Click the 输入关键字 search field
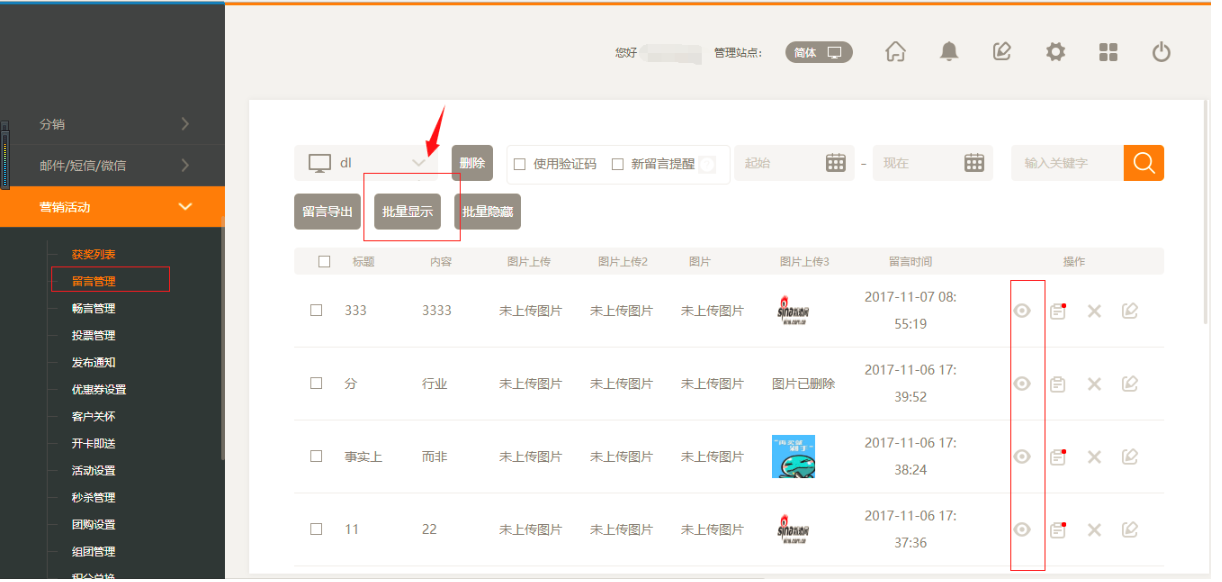 [1066, 163]
